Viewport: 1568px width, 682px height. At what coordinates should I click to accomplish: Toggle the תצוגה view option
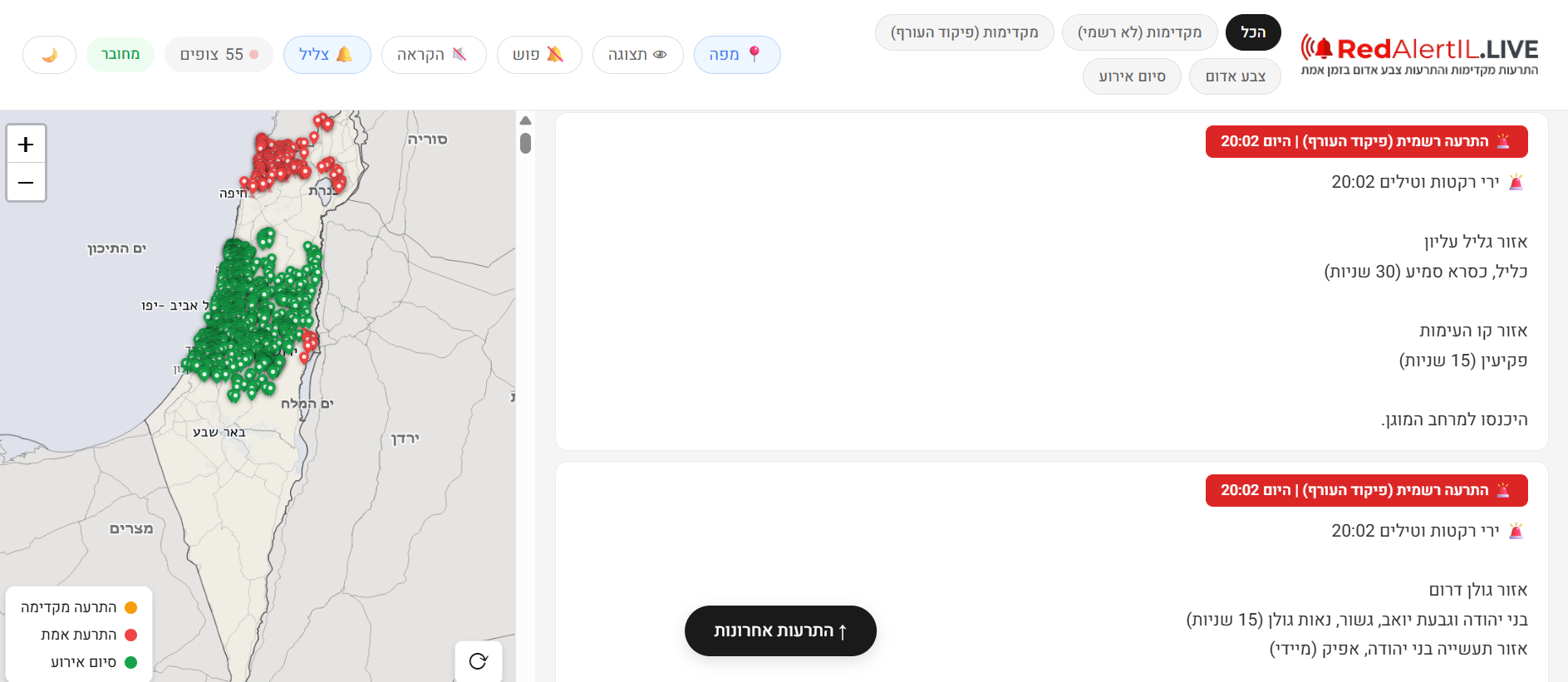(637, 55)
